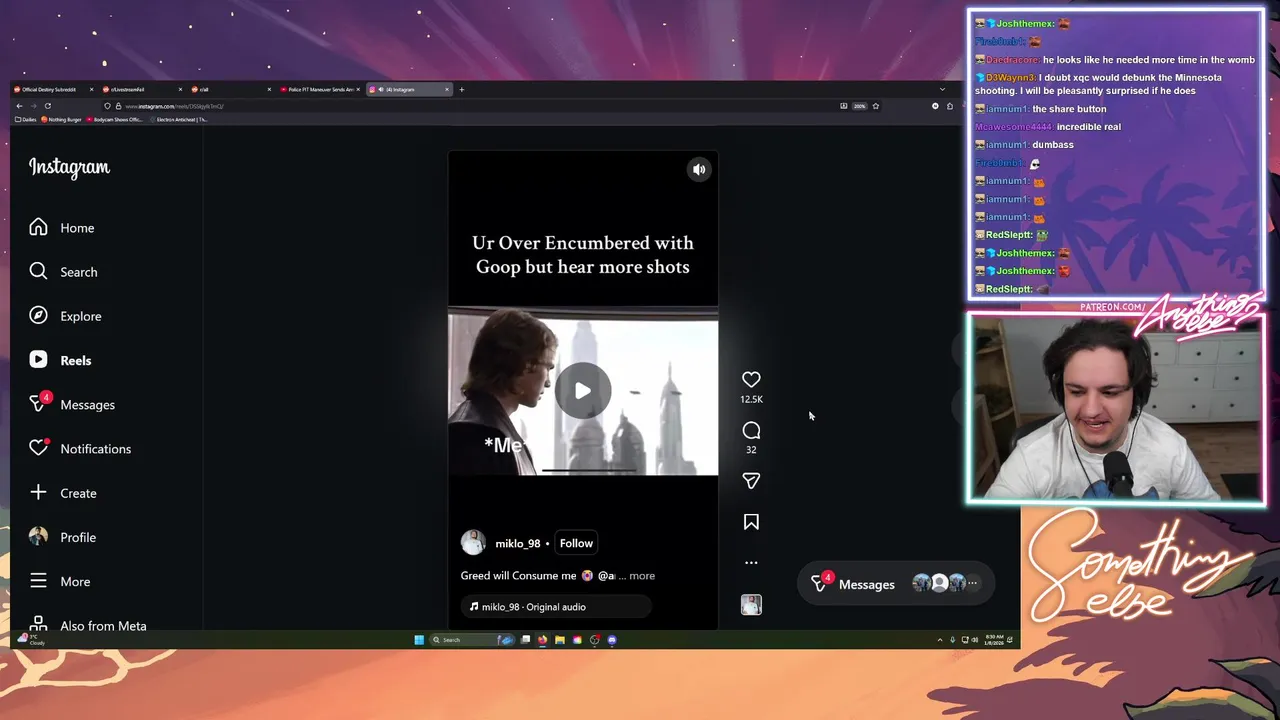Open the three dots in floating Messages widget
Image resolution: width=1280 pixels, height=720 pixels.
(972, 583)
